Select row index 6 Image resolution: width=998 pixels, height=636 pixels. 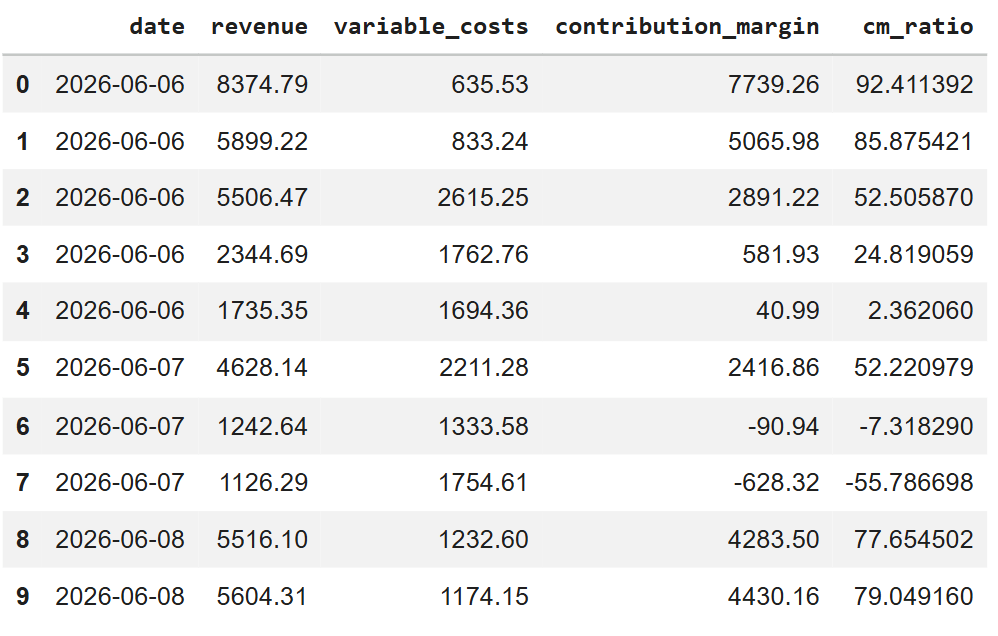(x=22, y=426)
